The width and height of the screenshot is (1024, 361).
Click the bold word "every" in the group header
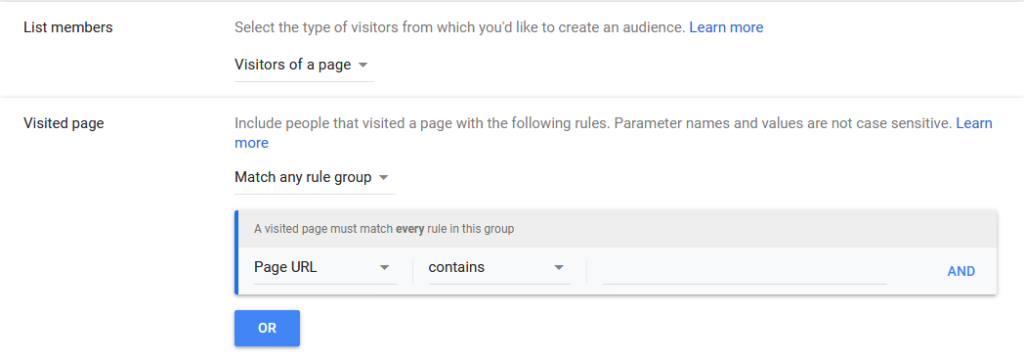(x=410, y=229)
